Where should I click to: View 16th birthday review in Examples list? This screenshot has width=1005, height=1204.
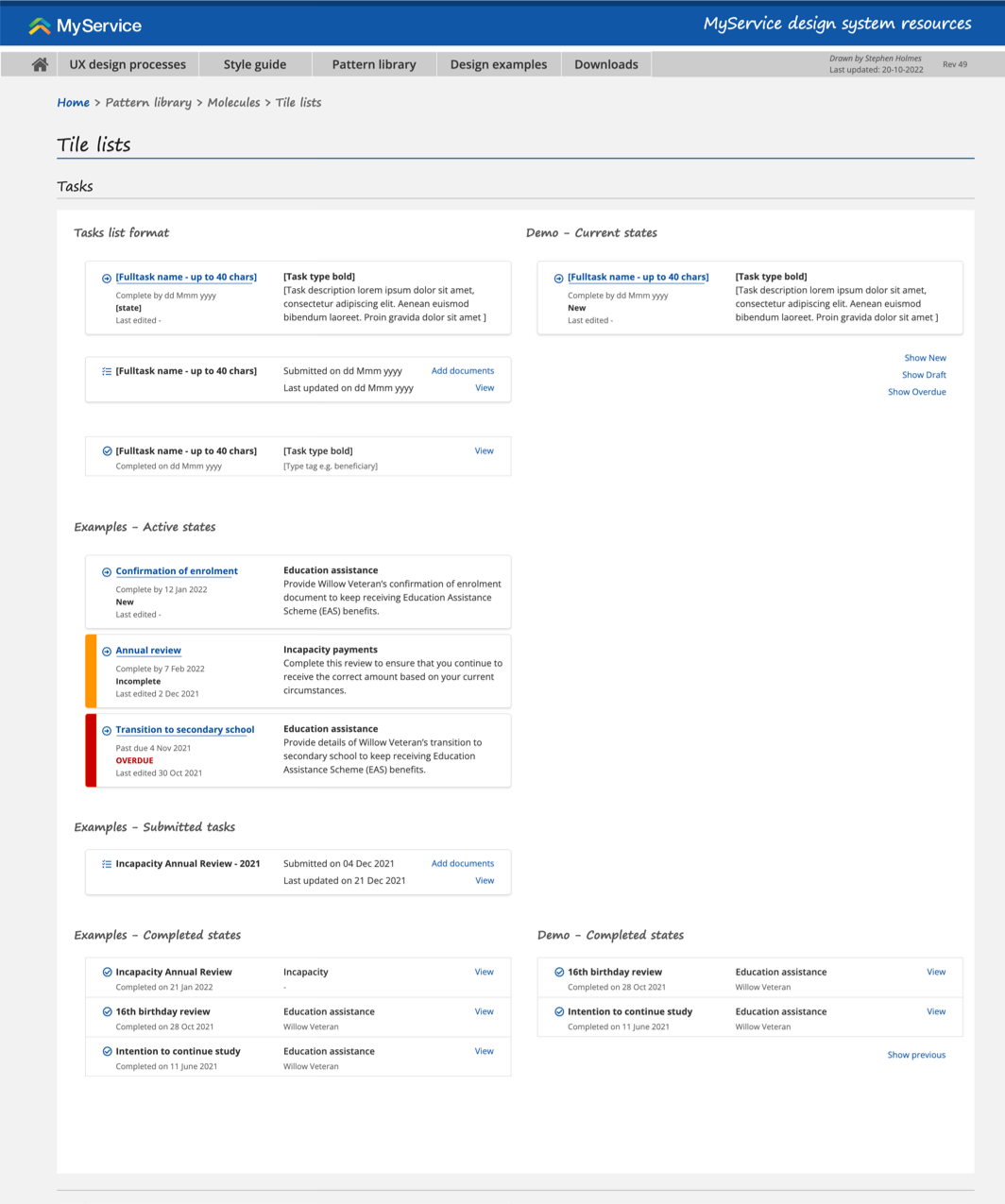coord(484,1011)
